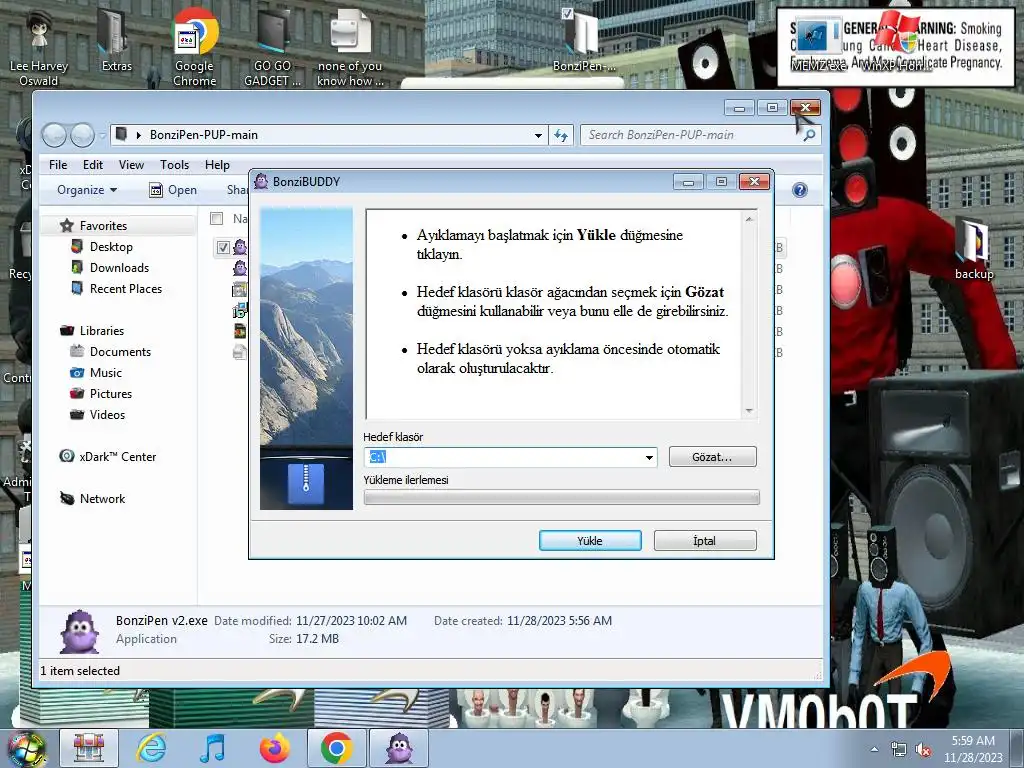Uncheck checkbox of selected BonziPen file
The image size is (1024, 768).
pos(223,248)
